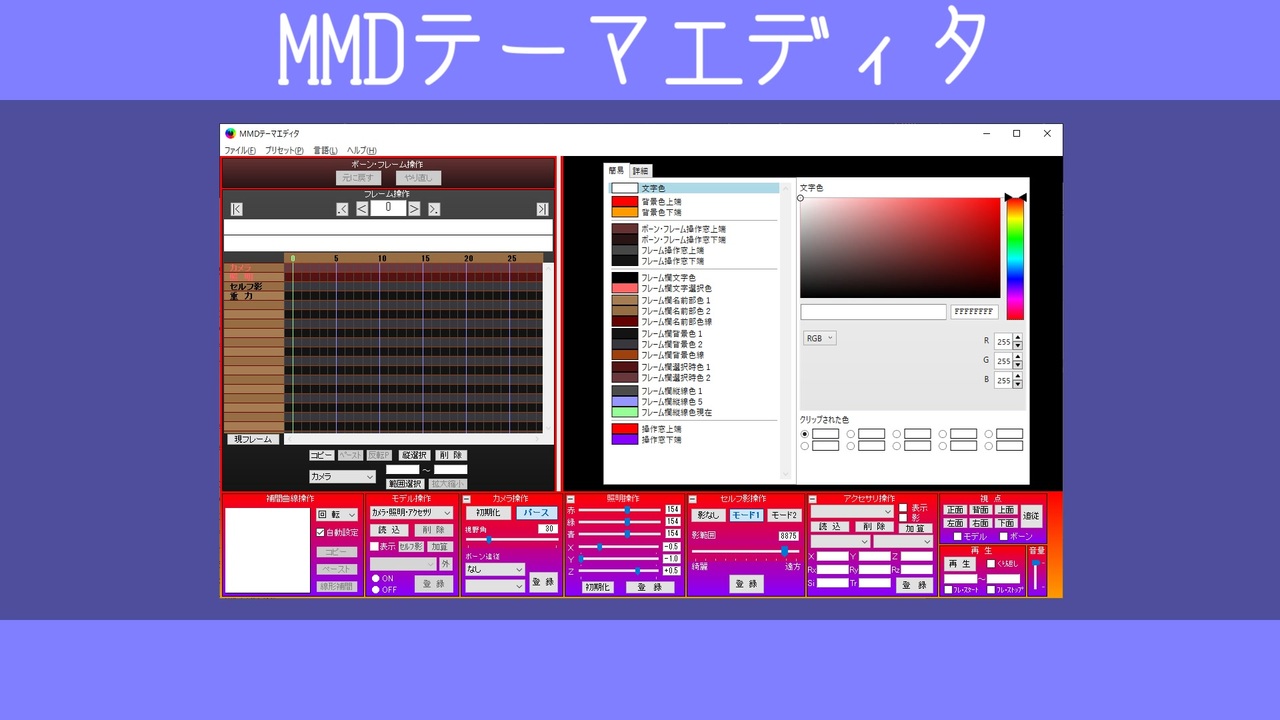The image size is (1280, 720).
Task: Click the hex color FFFFFFFF field
Action: (974, 312)
